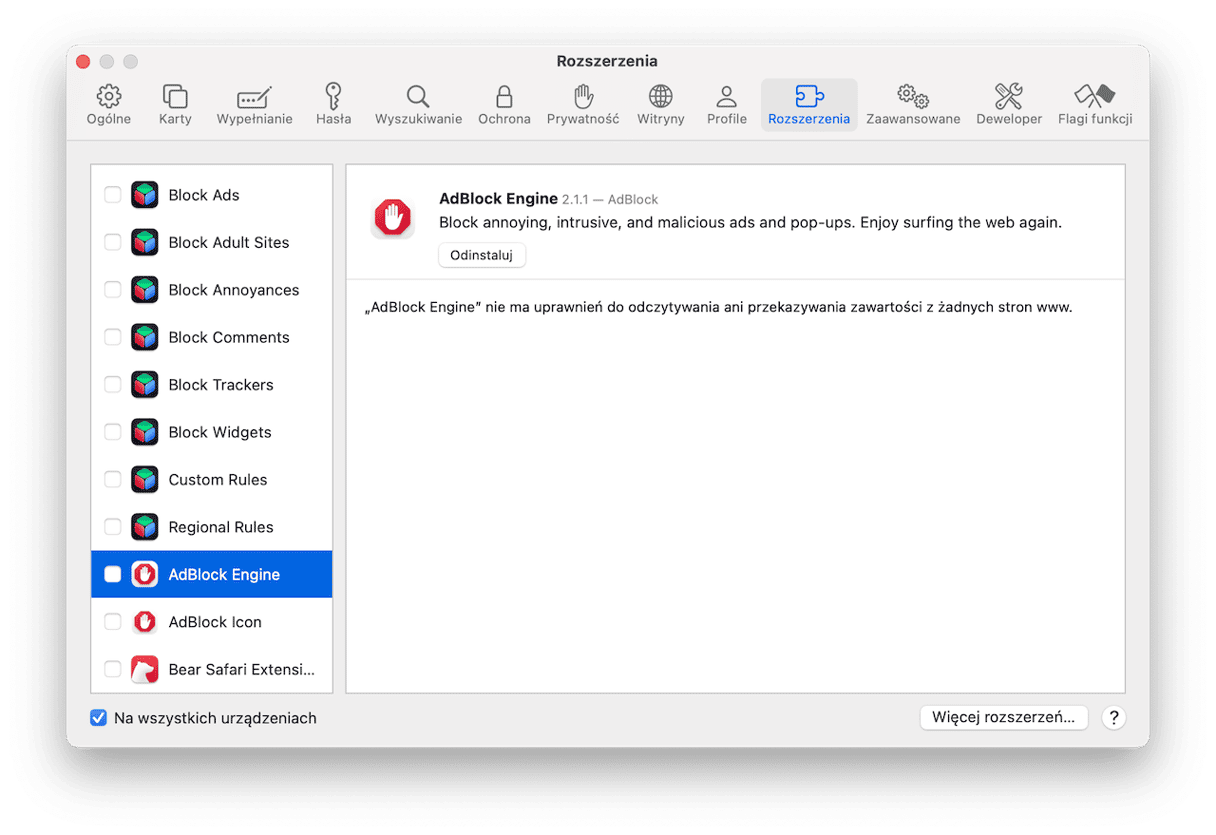This screenshot has height=835, width=1216.
Task: Open the Deweloper tools icon
Action: (x=1009, y=97)
